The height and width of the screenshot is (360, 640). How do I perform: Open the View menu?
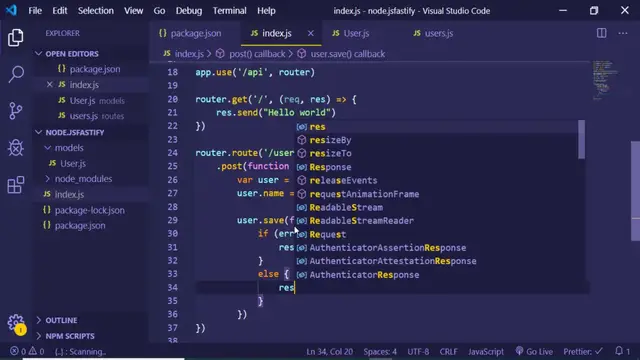[x=133, y=11]
